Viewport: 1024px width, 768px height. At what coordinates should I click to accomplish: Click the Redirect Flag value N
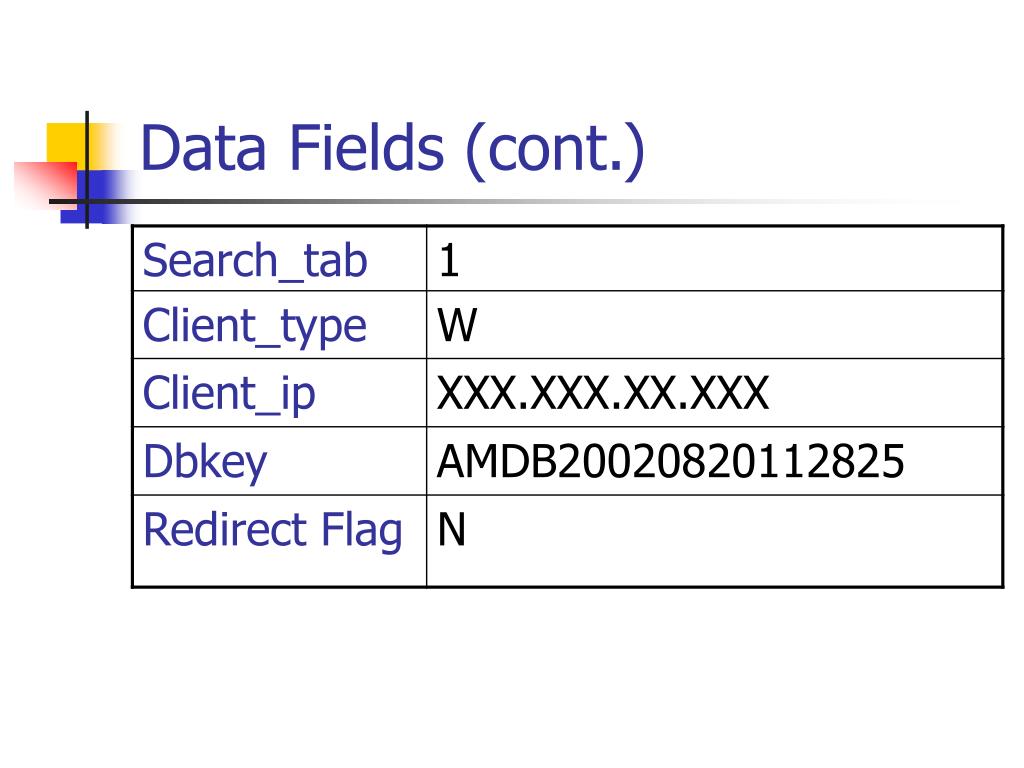click(x=452, y=530)
